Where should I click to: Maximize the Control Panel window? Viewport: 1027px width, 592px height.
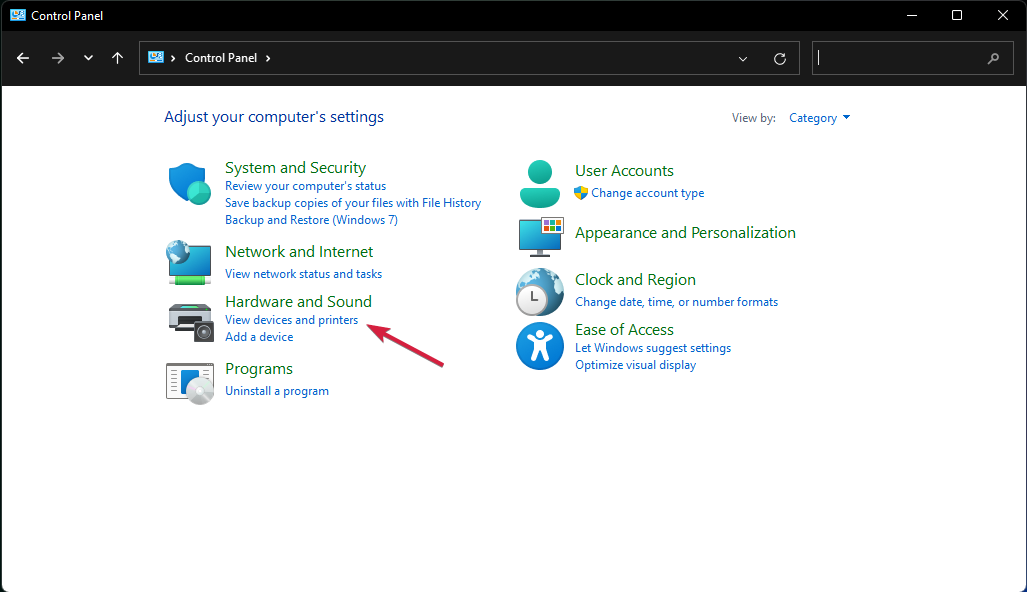pos(957,15)
